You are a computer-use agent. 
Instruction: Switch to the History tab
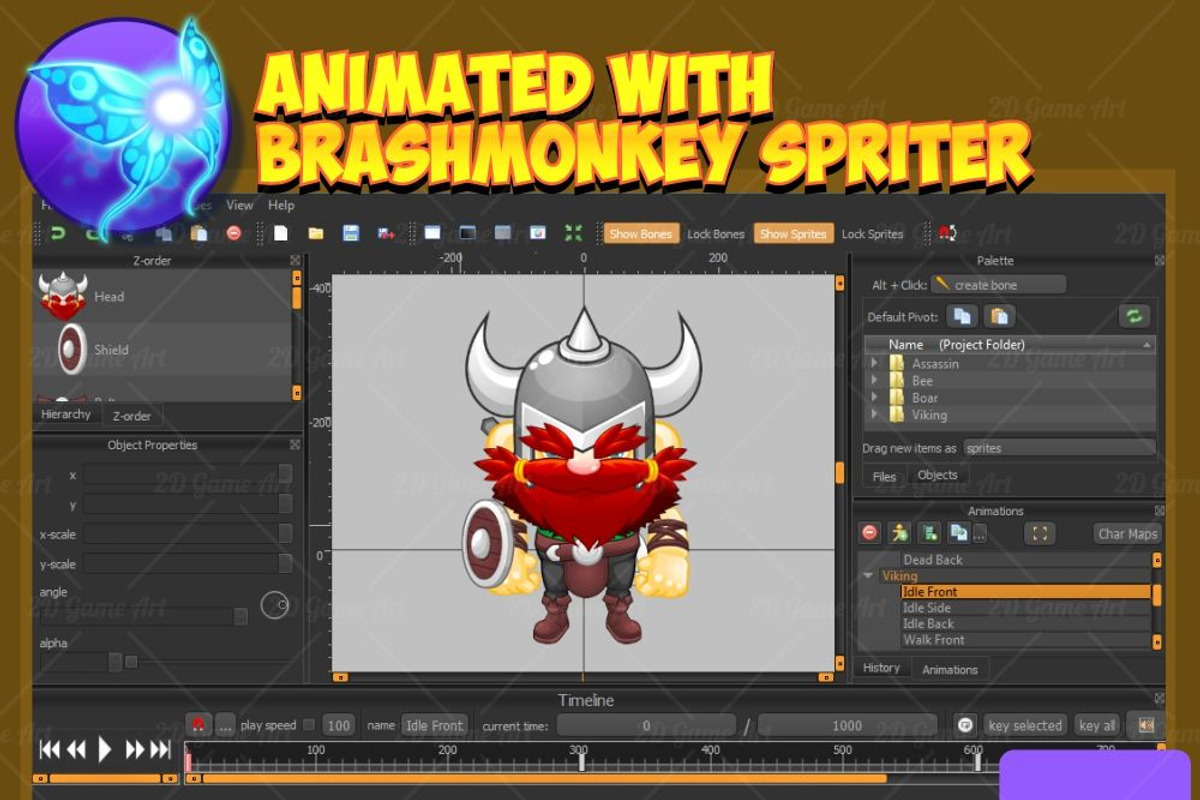coord(881,668)
